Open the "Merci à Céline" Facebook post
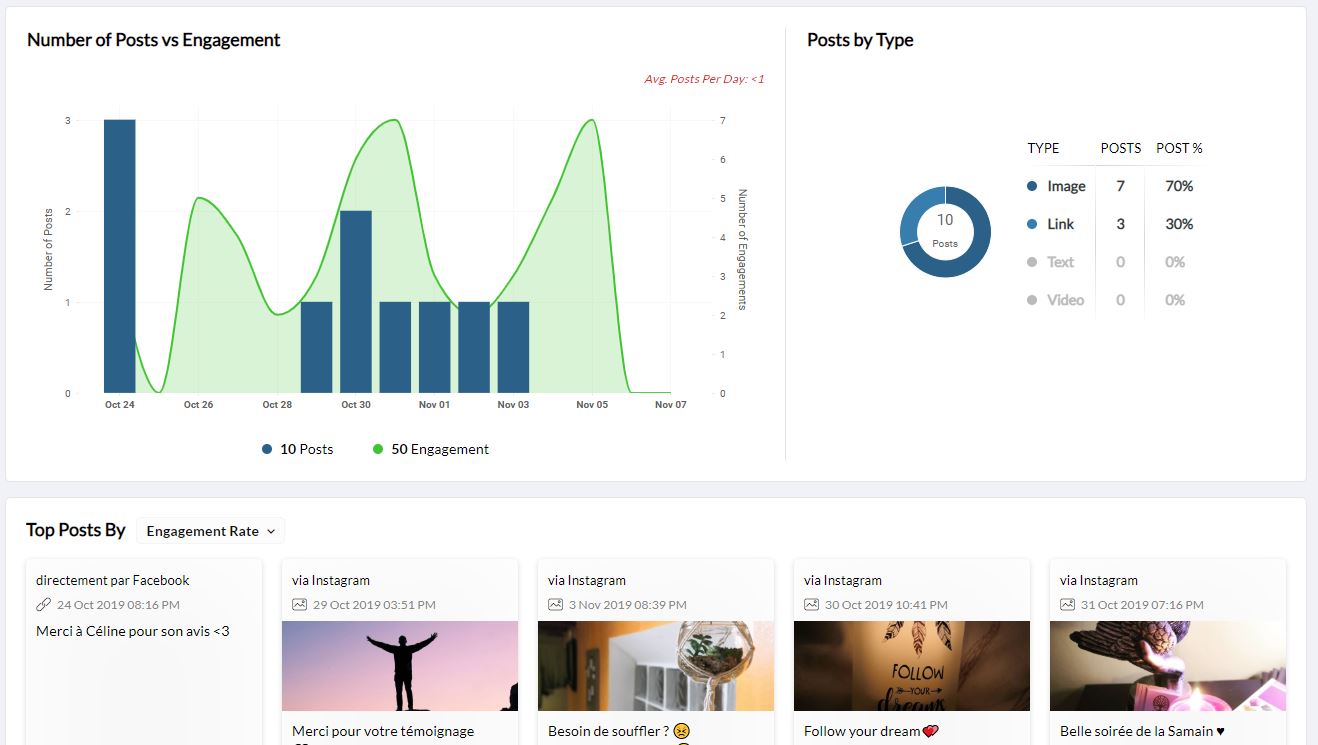Screen dimensions: 1318x745 [x=133, y=631]
